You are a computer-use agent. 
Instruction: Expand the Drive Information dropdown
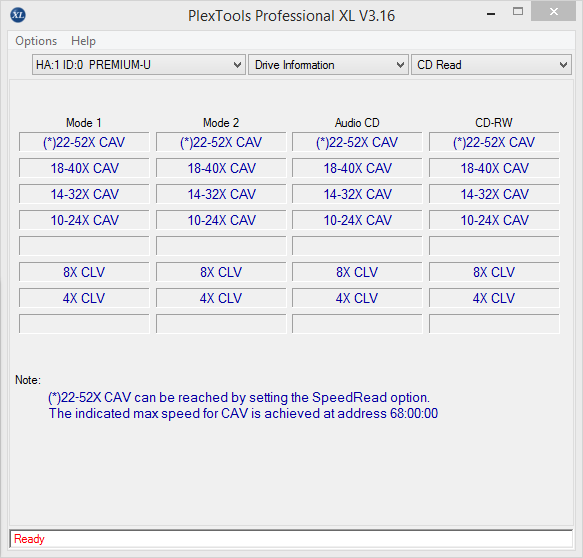pos(328,65)
